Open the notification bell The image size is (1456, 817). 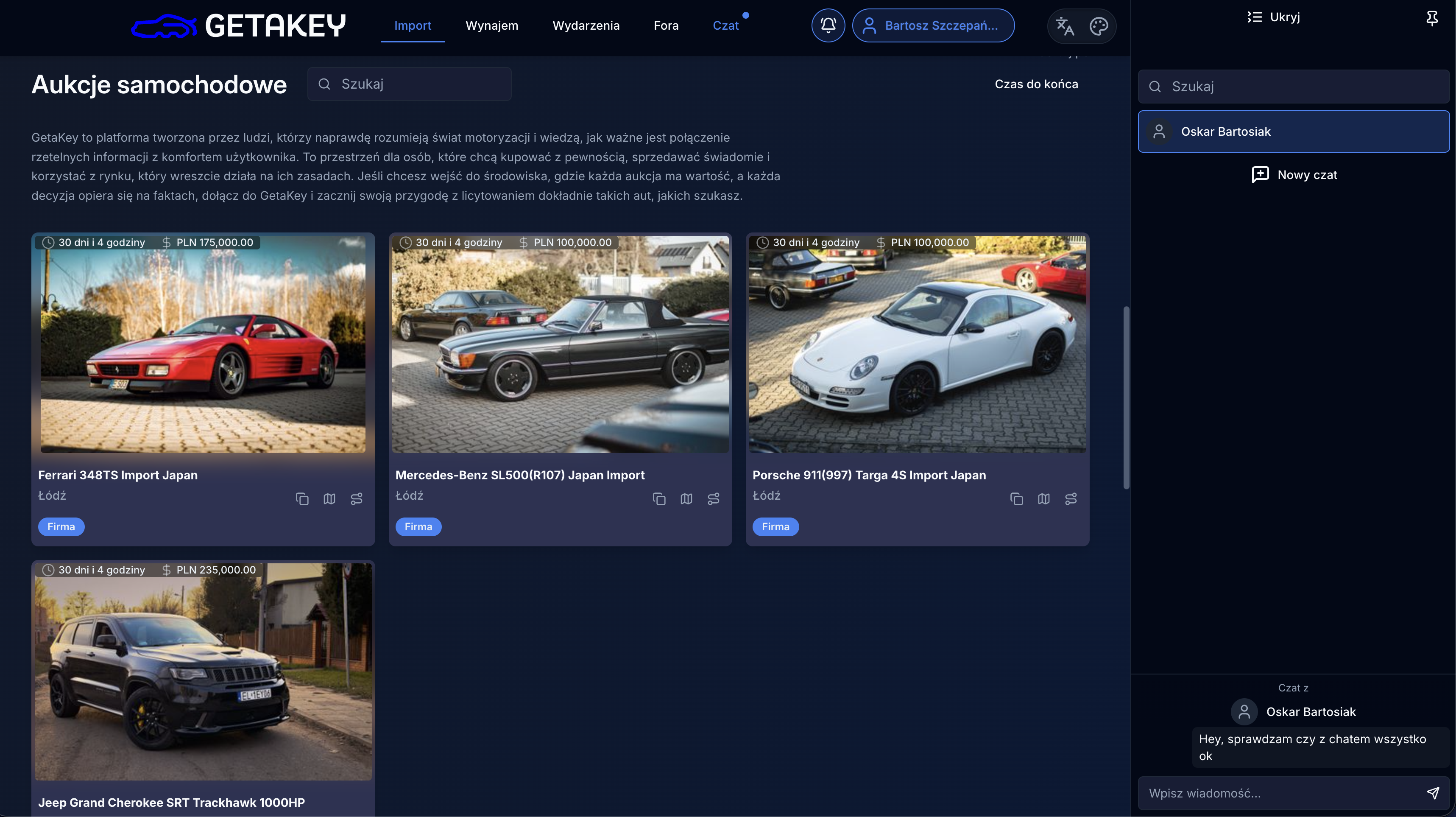828,25
